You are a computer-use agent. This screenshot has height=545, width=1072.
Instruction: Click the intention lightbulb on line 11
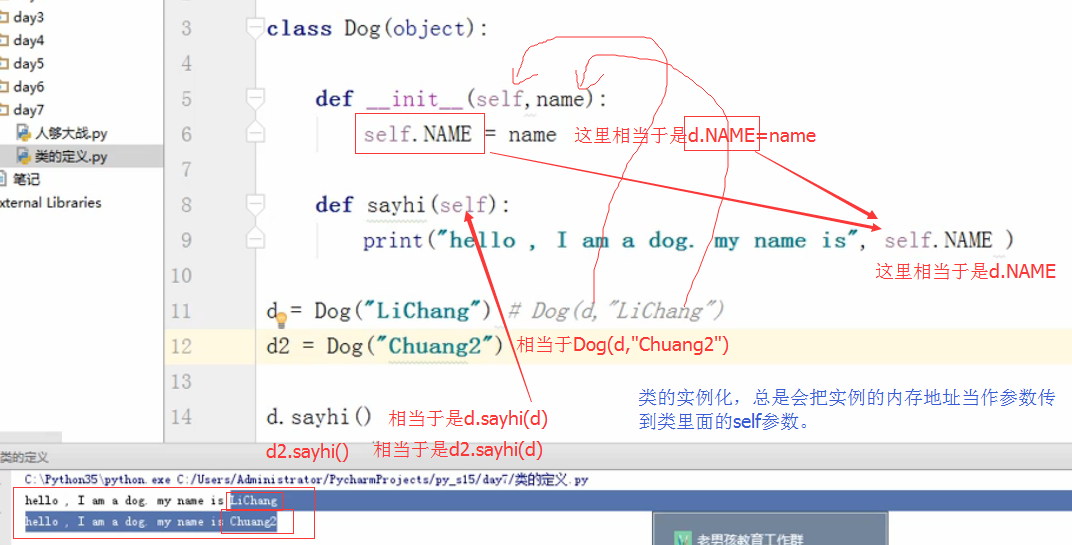281,319
